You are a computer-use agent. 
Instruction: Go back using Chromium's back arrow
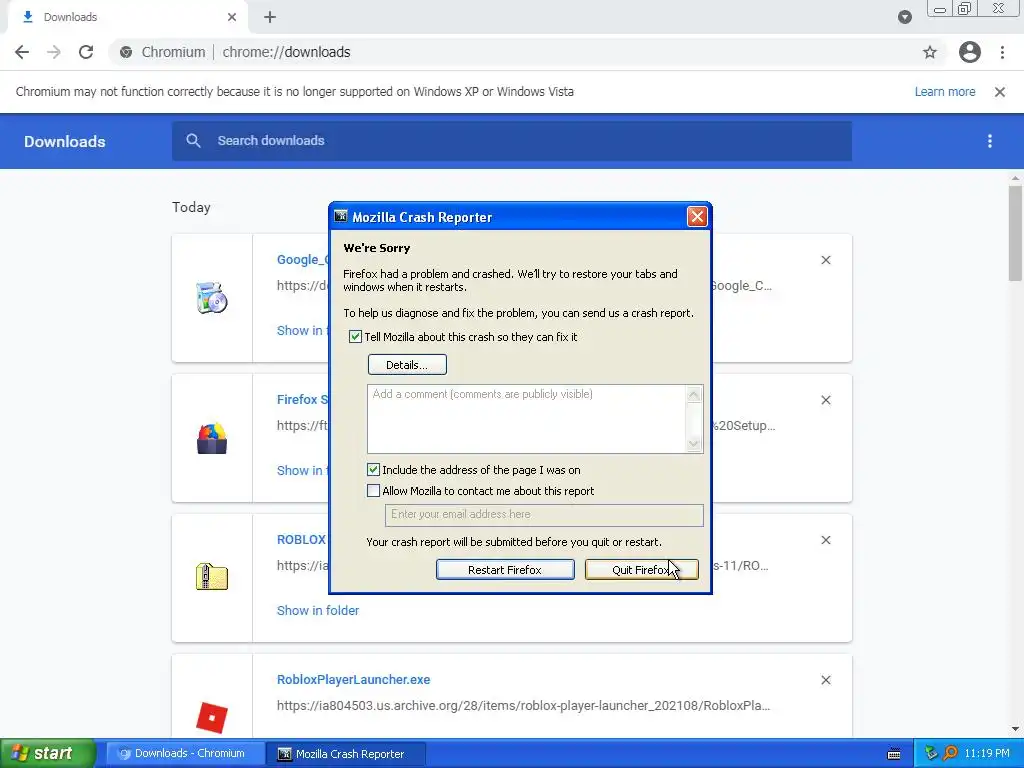click(x=22, y=52)
